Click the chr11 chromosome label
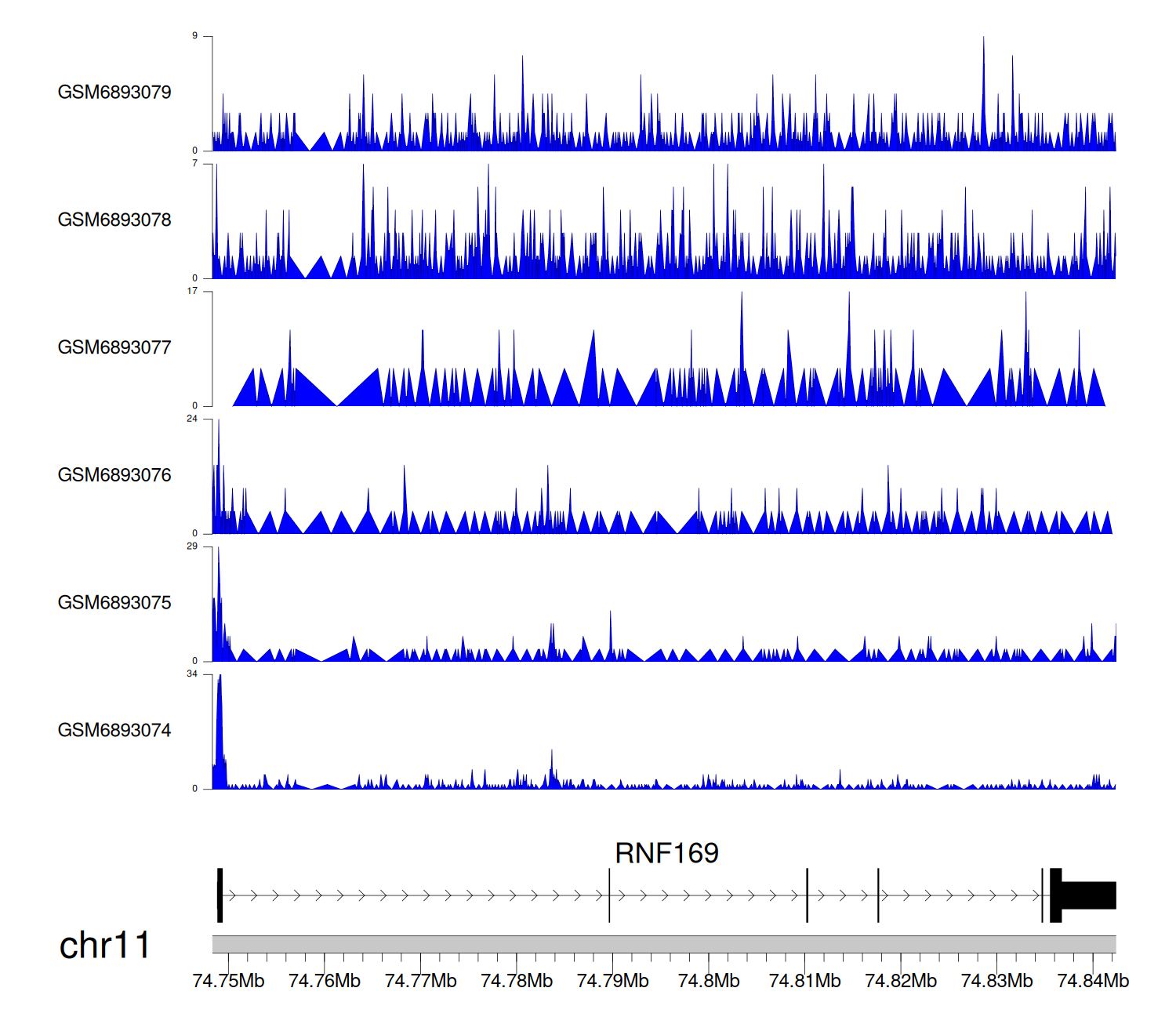Viewport: 1176px width, 1035px height. coord(104,946)
